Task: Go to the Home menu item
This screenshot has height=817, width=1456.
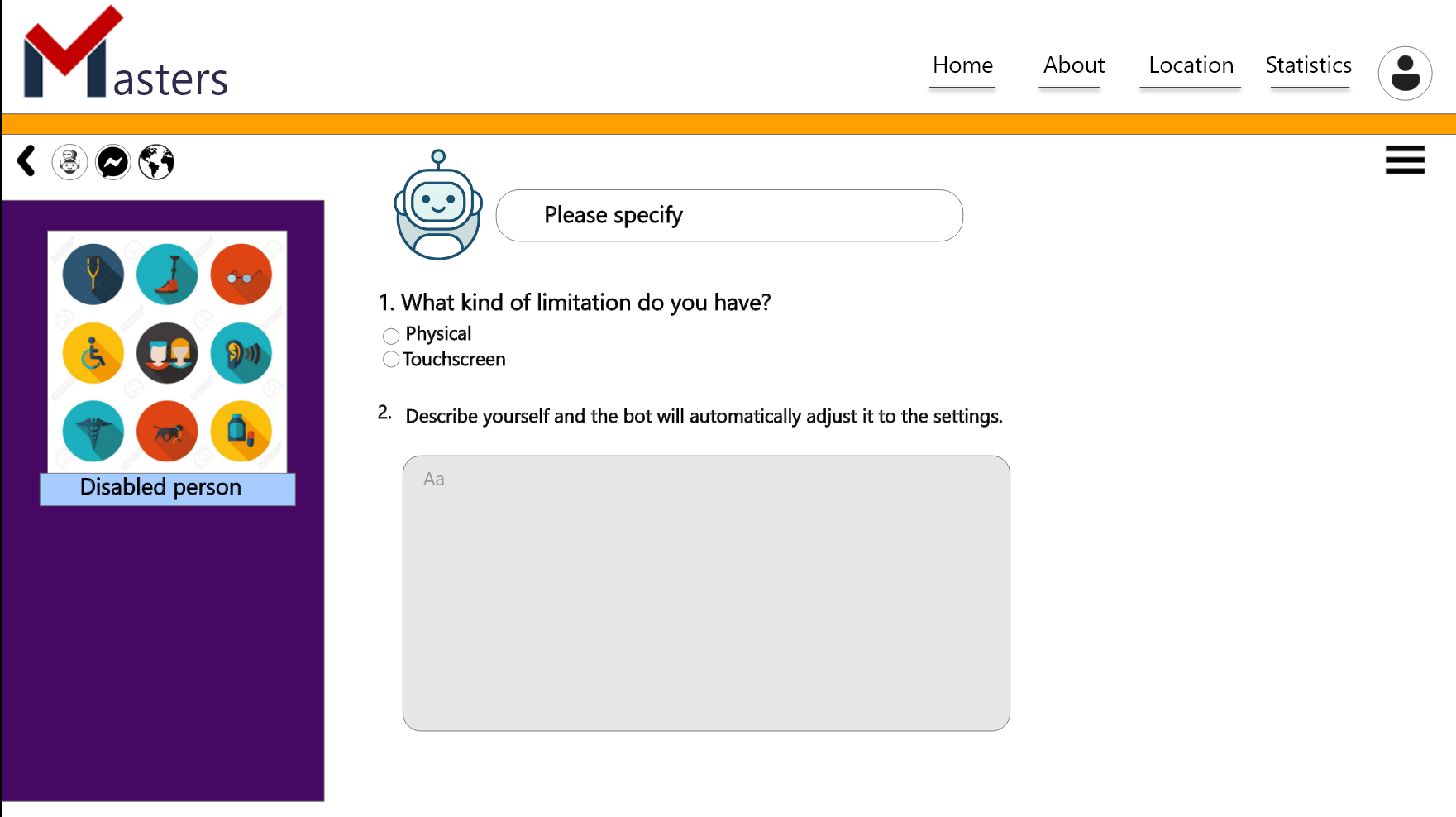Action: tap(962, 65)
